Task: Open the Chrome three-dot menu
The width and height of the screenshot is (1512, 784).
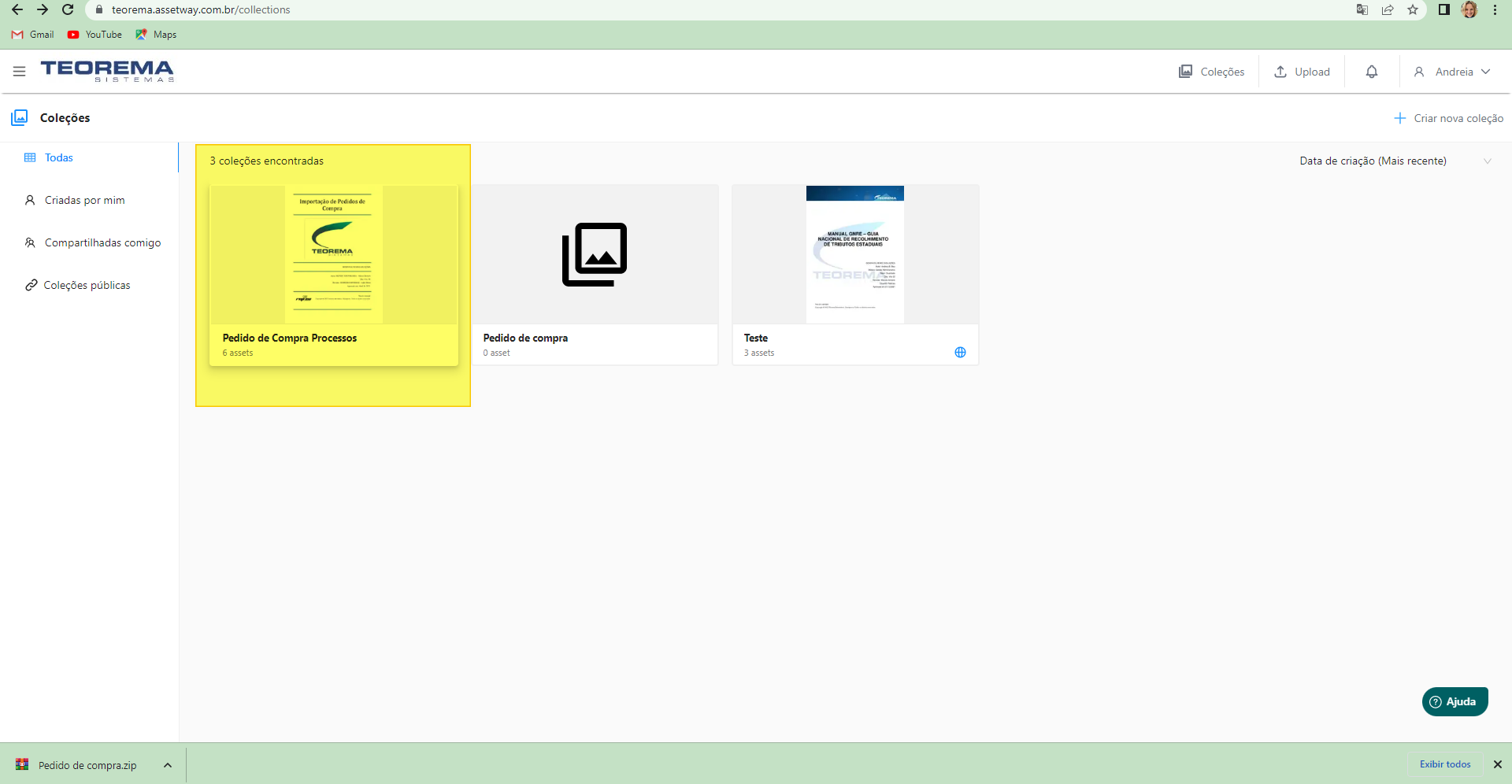Action: [1495, 9]
